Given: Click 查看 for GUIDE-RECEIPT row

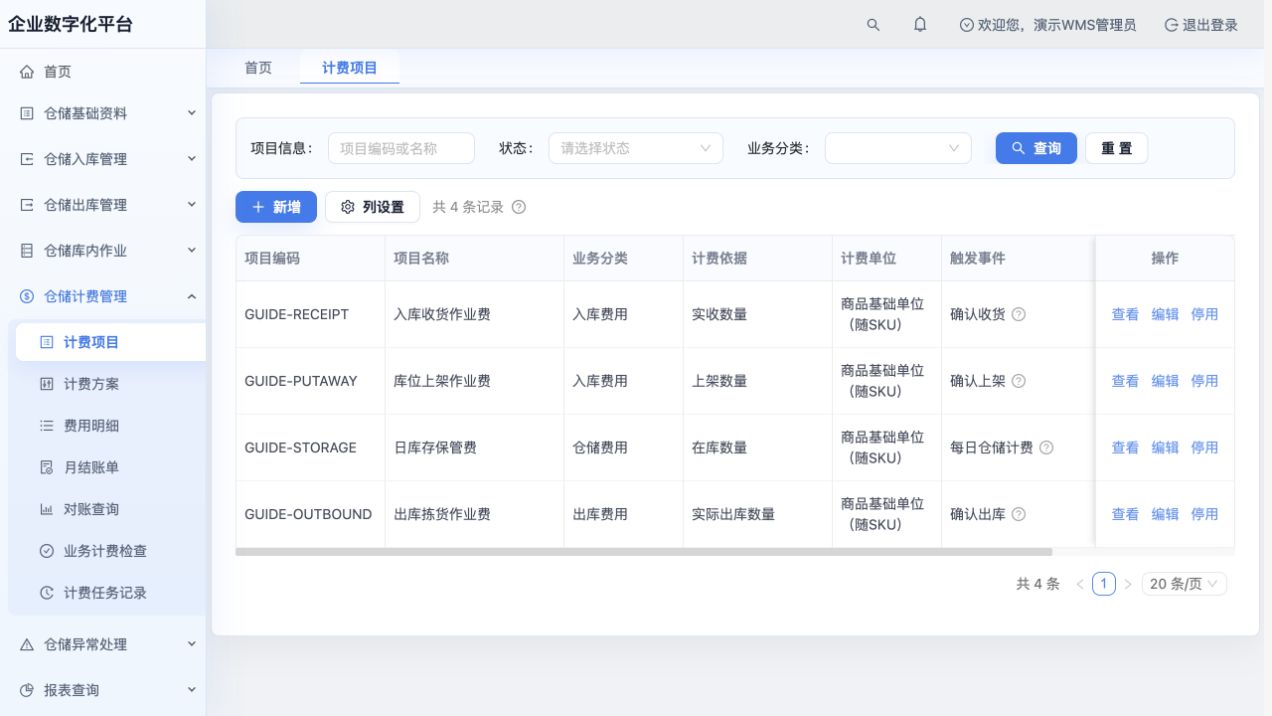Looking at the screenshot, I should tap(1125, 314).
